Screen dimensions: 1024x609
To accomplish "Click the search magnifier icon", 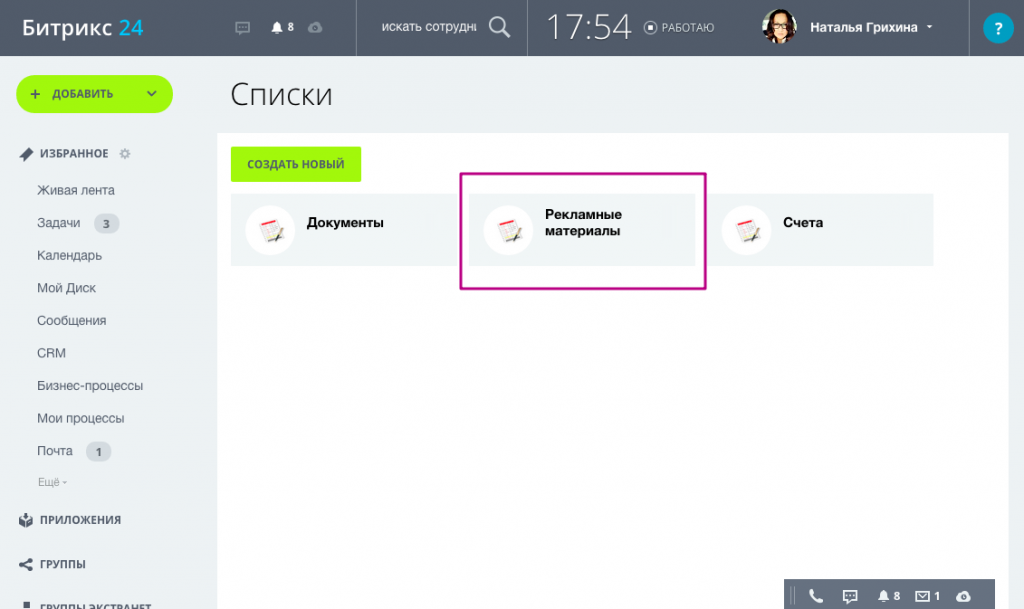I will (500, 27).
